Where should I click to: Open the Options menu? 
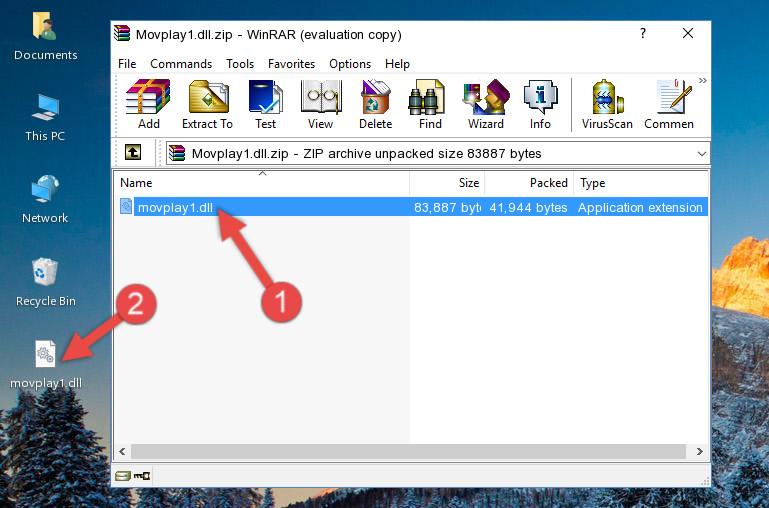(350, 64)
